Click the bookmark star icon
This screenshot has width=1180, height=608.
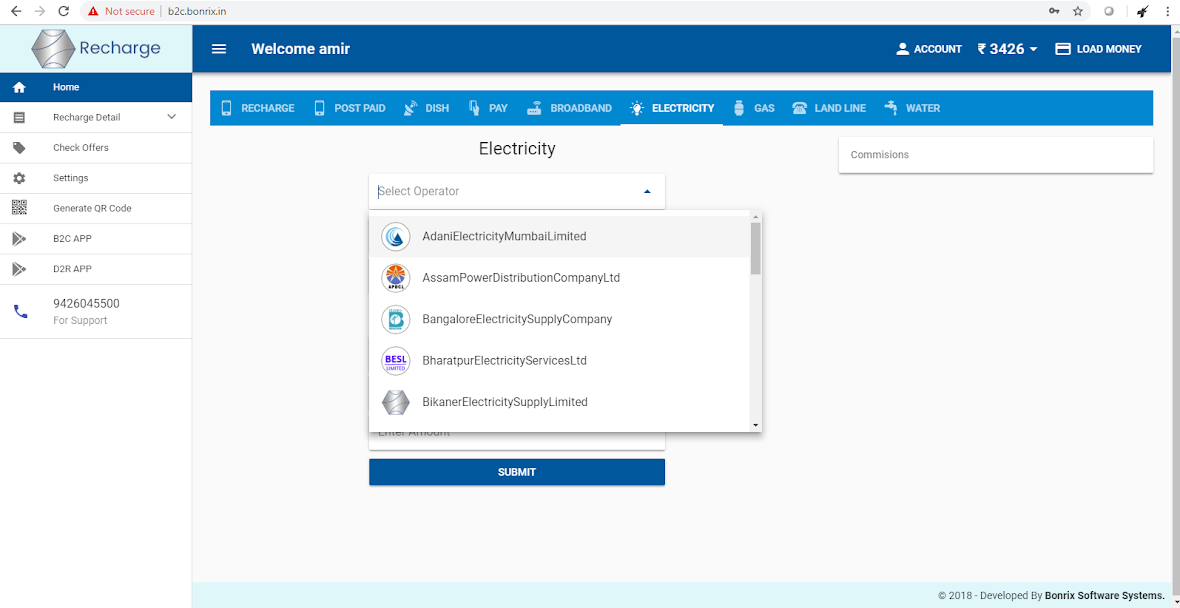click(1078, 11)
